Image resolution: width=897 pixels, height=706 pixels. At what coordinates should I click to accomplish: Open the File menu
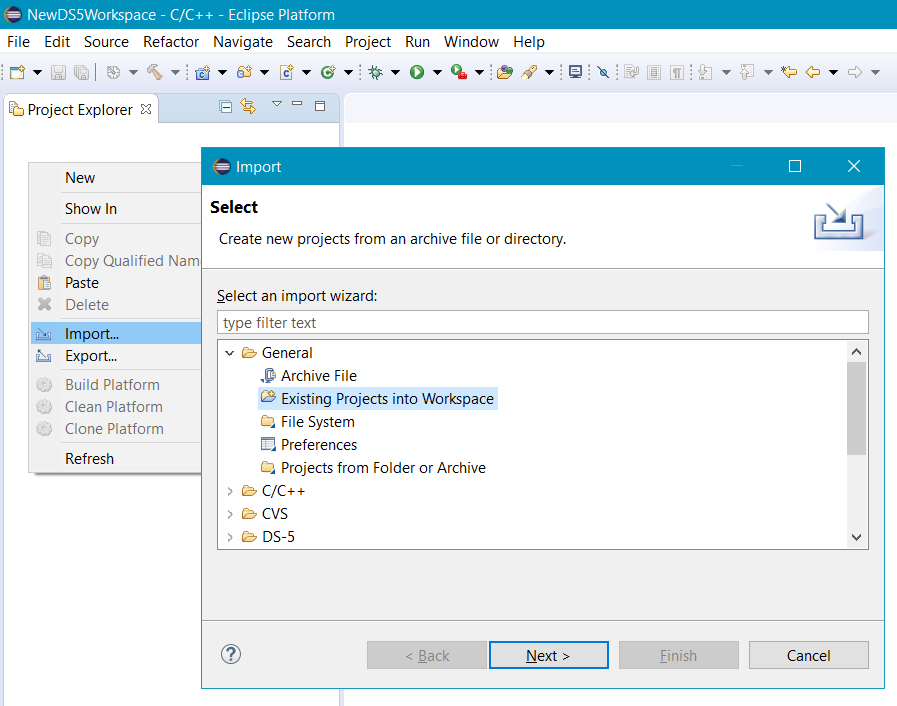coord(18,42)
